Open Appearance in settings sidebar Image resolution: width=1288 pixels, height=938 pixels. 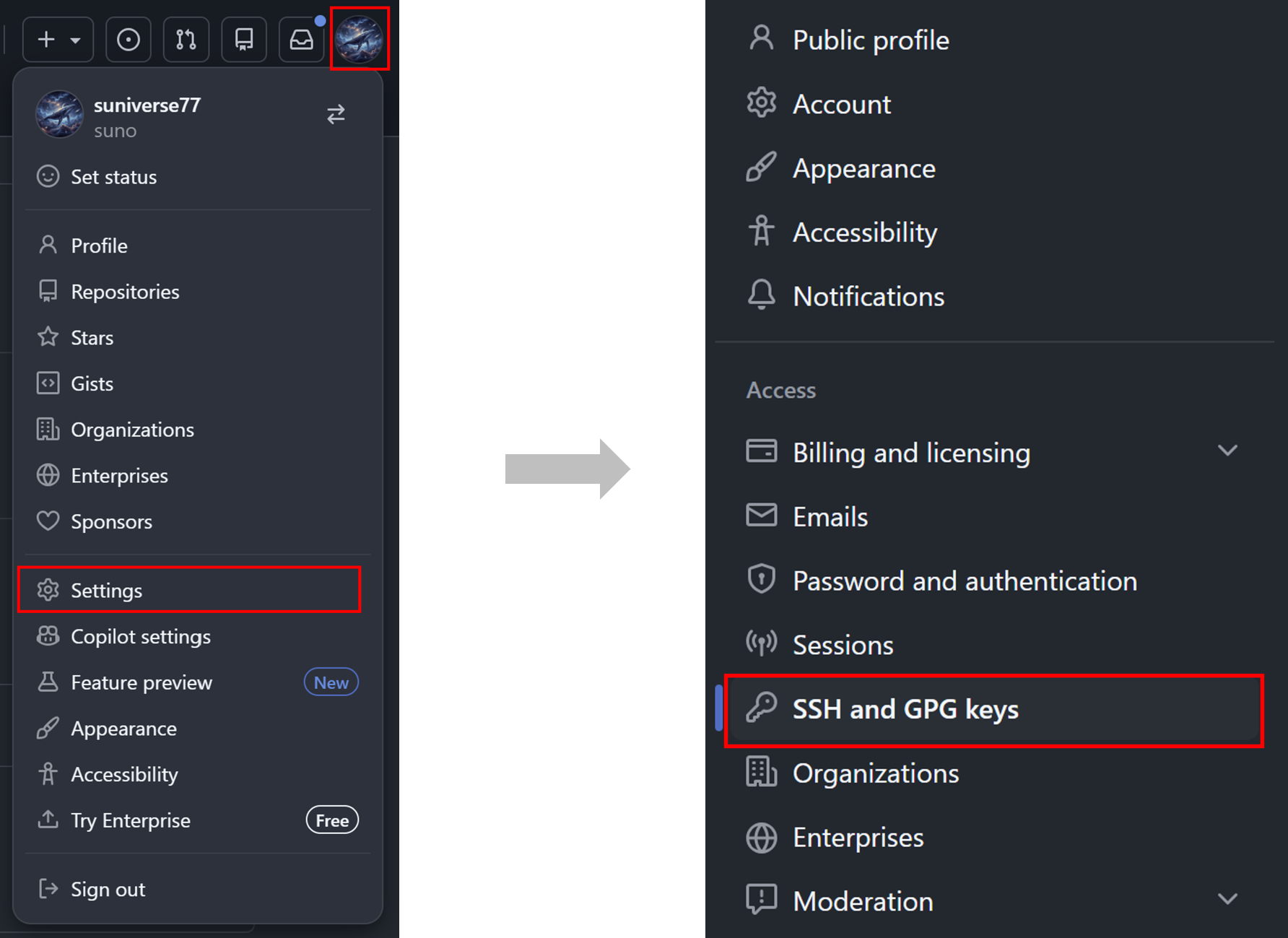tap(995, 168)
